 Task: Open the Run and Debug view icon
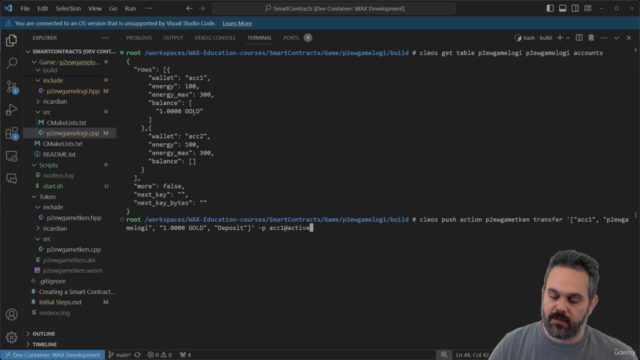11,109
